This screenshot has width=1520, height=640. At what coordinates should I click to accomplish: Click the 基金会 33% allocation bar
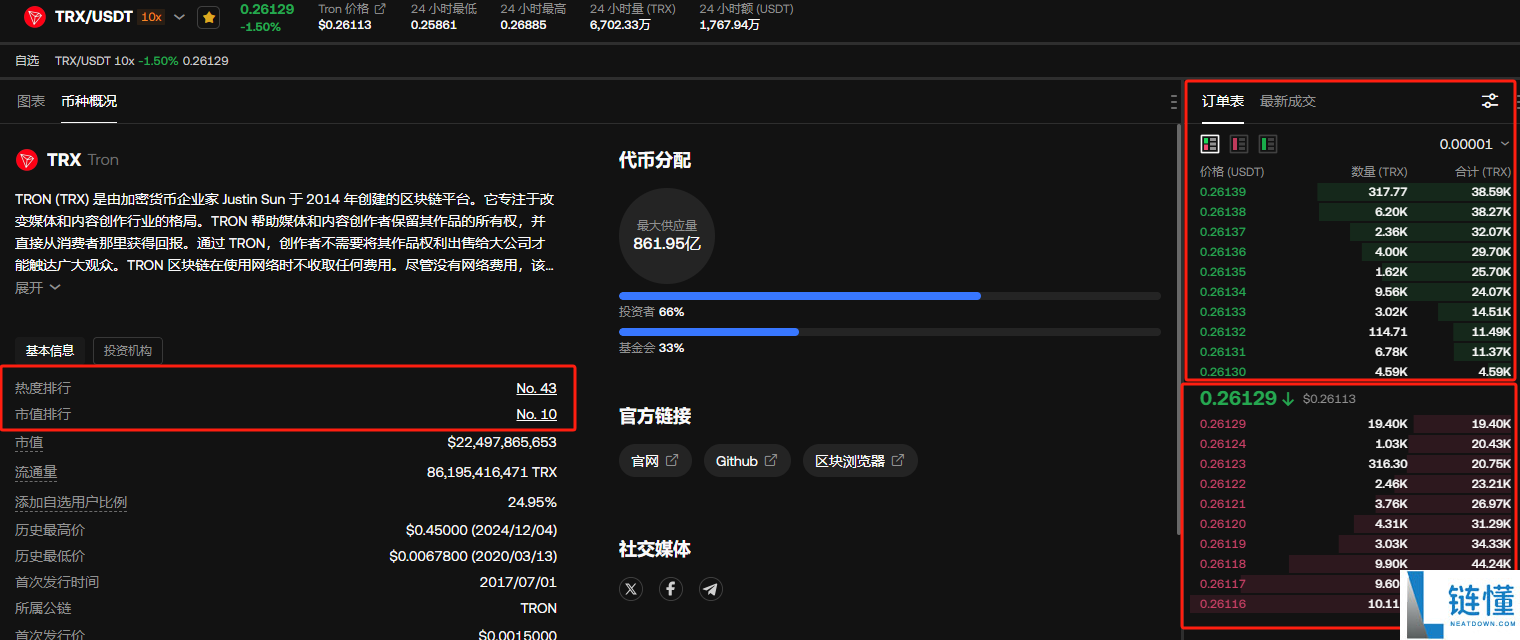(x=890, y=332)
